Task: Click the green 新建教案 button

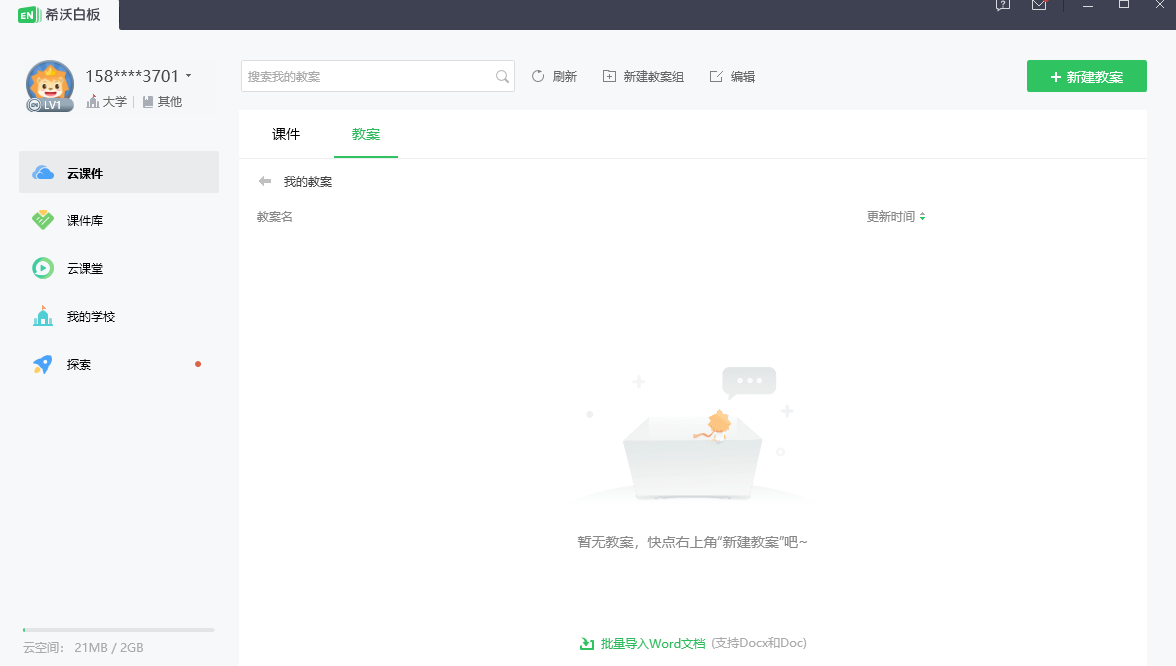Action: click(x=1087, y=75)
